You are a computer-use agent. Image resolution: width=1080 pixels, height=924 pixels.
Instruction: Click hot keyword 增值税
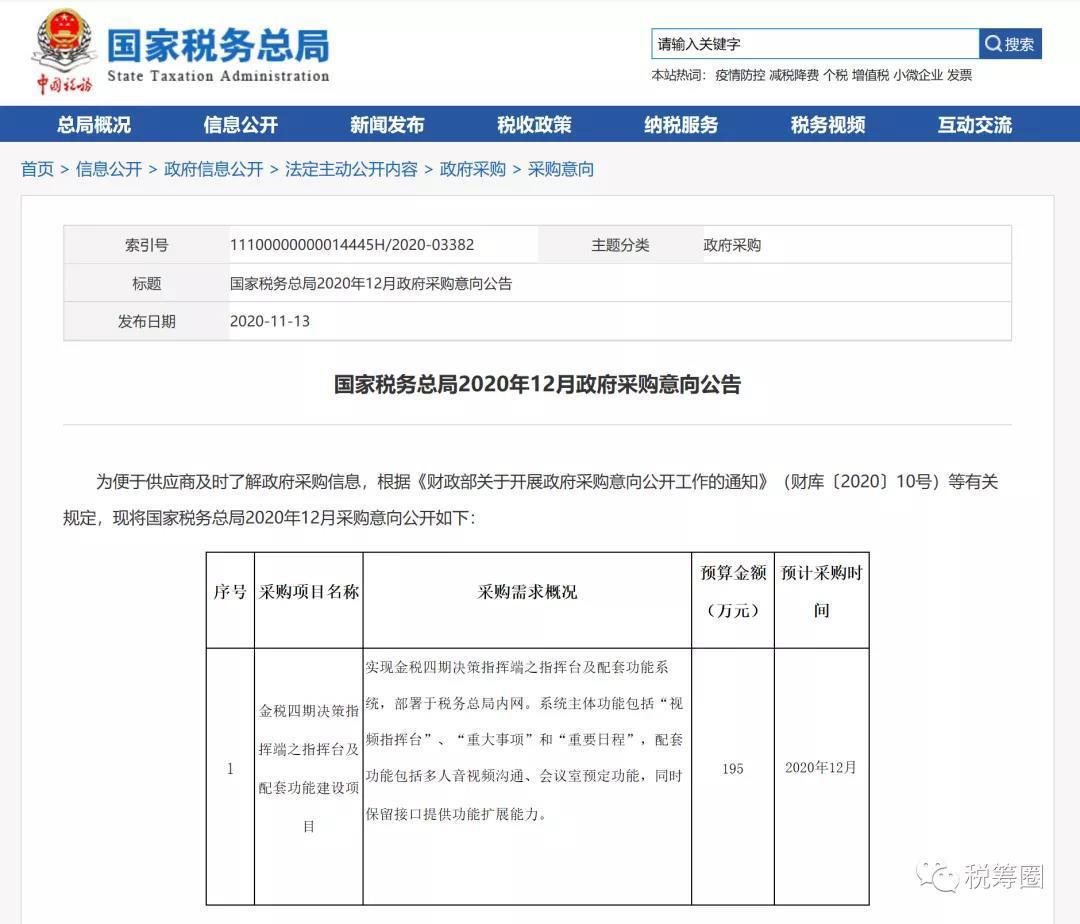[871, 75]
